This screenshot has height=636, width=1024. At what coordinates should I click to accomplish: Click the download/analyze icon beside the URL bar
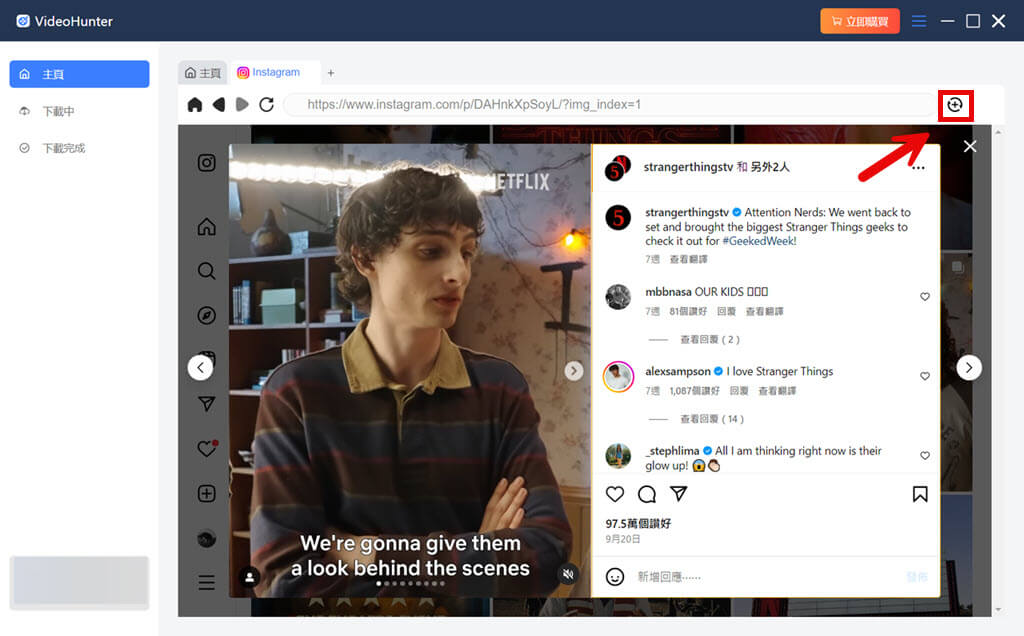tap(955, 105)
